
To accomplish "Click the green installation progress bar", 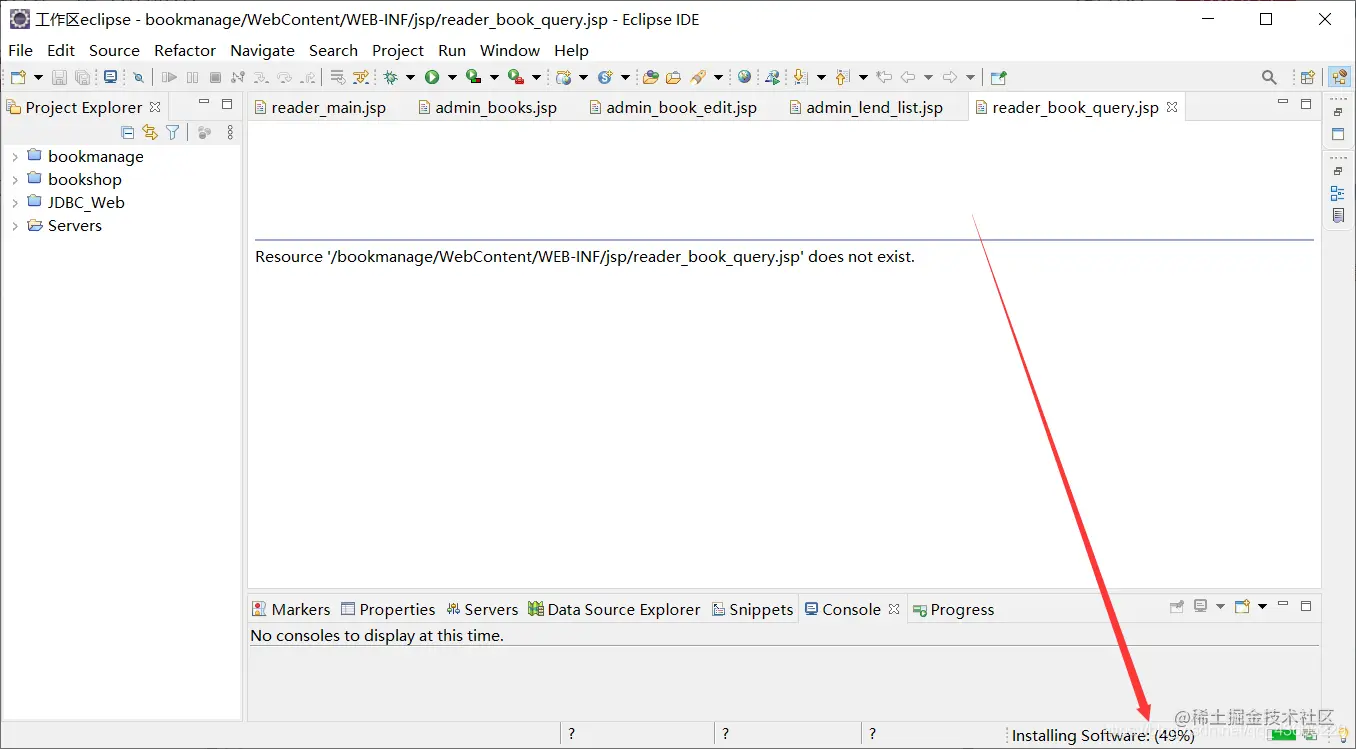I will click(x=1284, y=734).
